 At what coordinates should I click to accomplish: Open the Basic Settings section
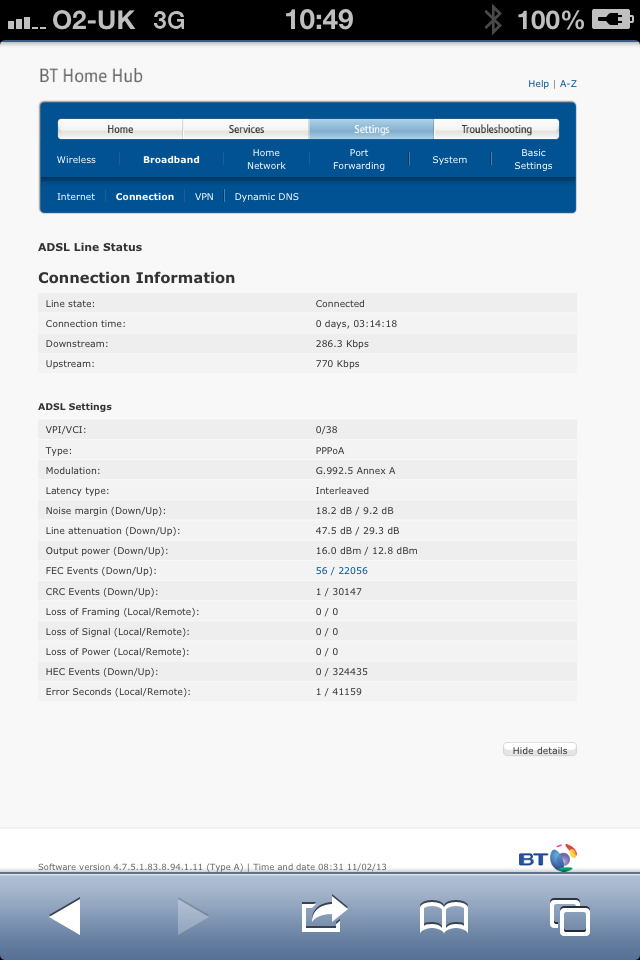pos(533,159)
